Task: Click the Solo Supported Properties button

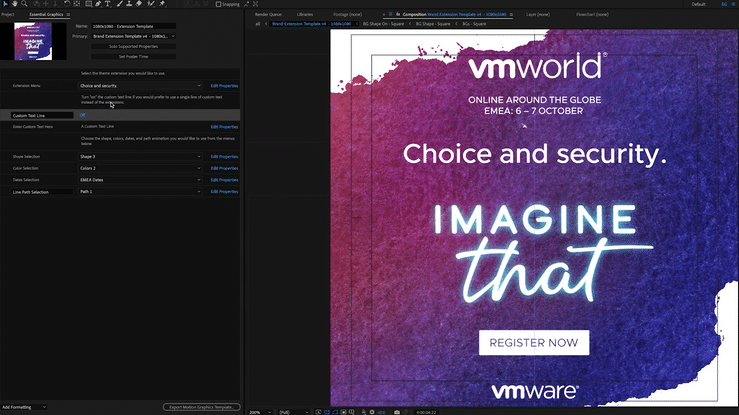Action: coord(133,47)
